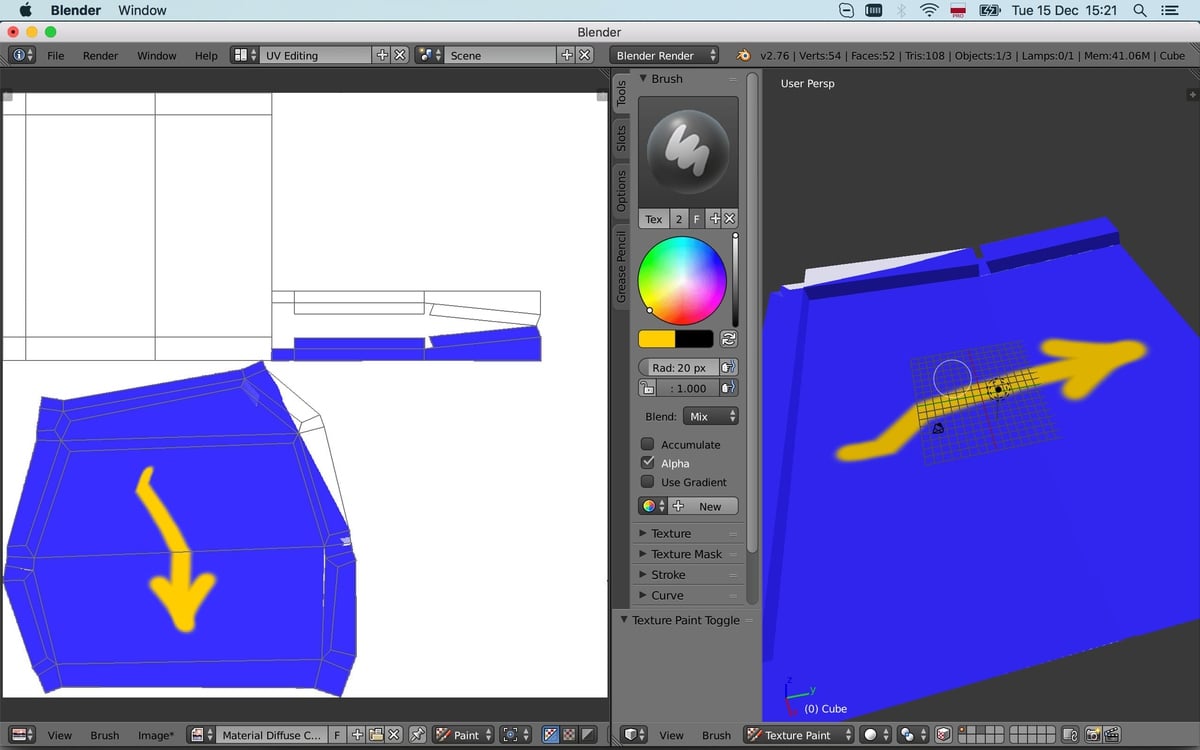Disable the Alpha checkbox

point(647,463)
